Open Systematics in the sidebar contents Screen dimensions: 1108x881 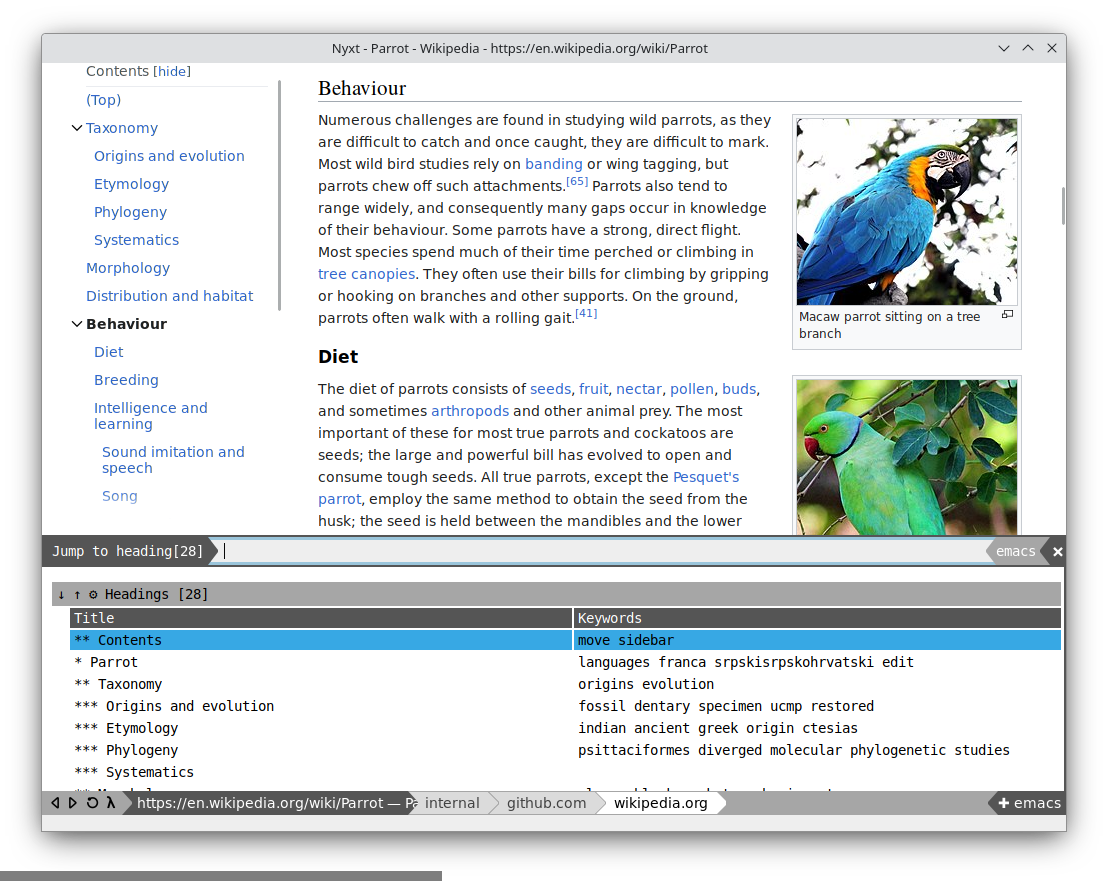(136, 240)
